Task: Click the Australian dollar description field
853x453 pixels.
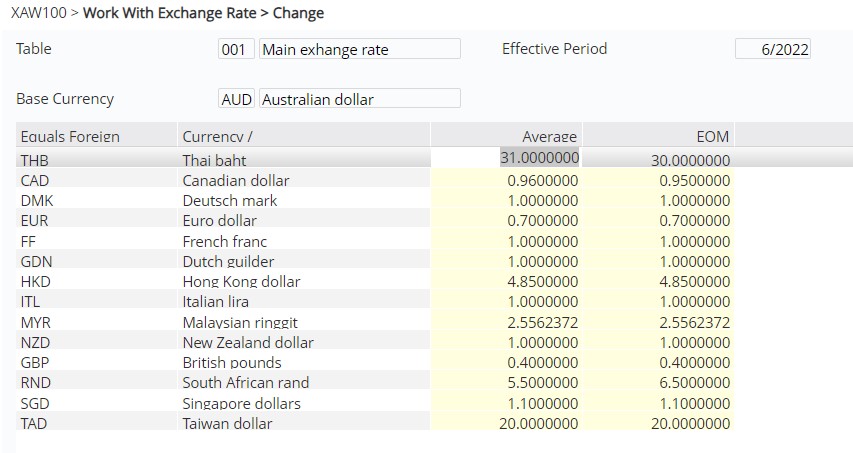Action: point(360,98)
